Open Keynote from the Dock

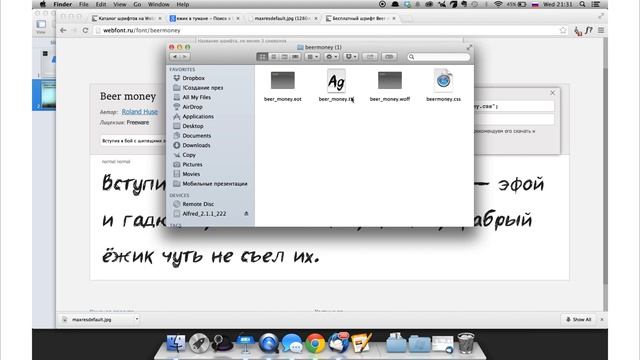245,343
